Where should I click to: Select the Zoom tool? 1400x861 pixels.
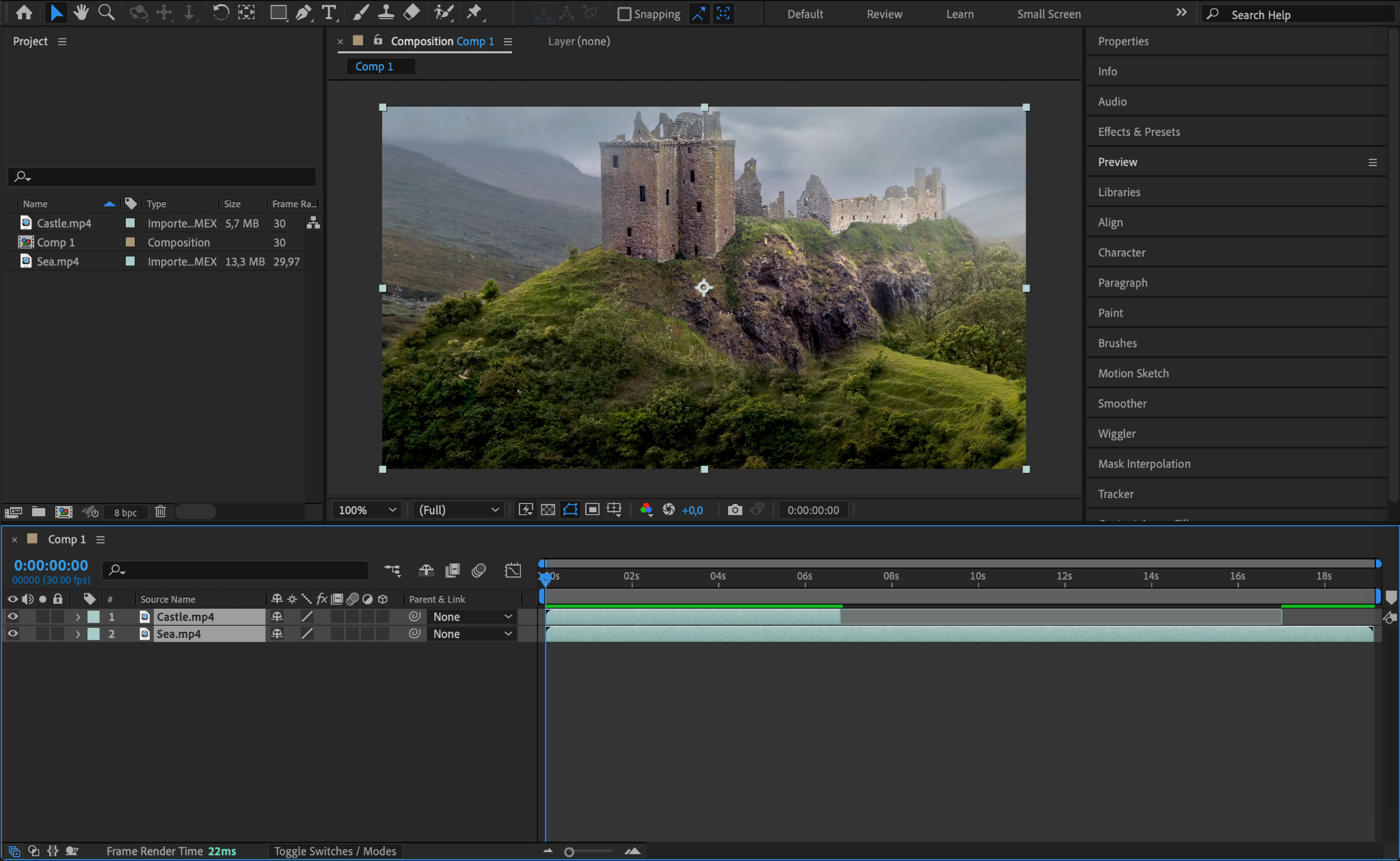(106, 12)
